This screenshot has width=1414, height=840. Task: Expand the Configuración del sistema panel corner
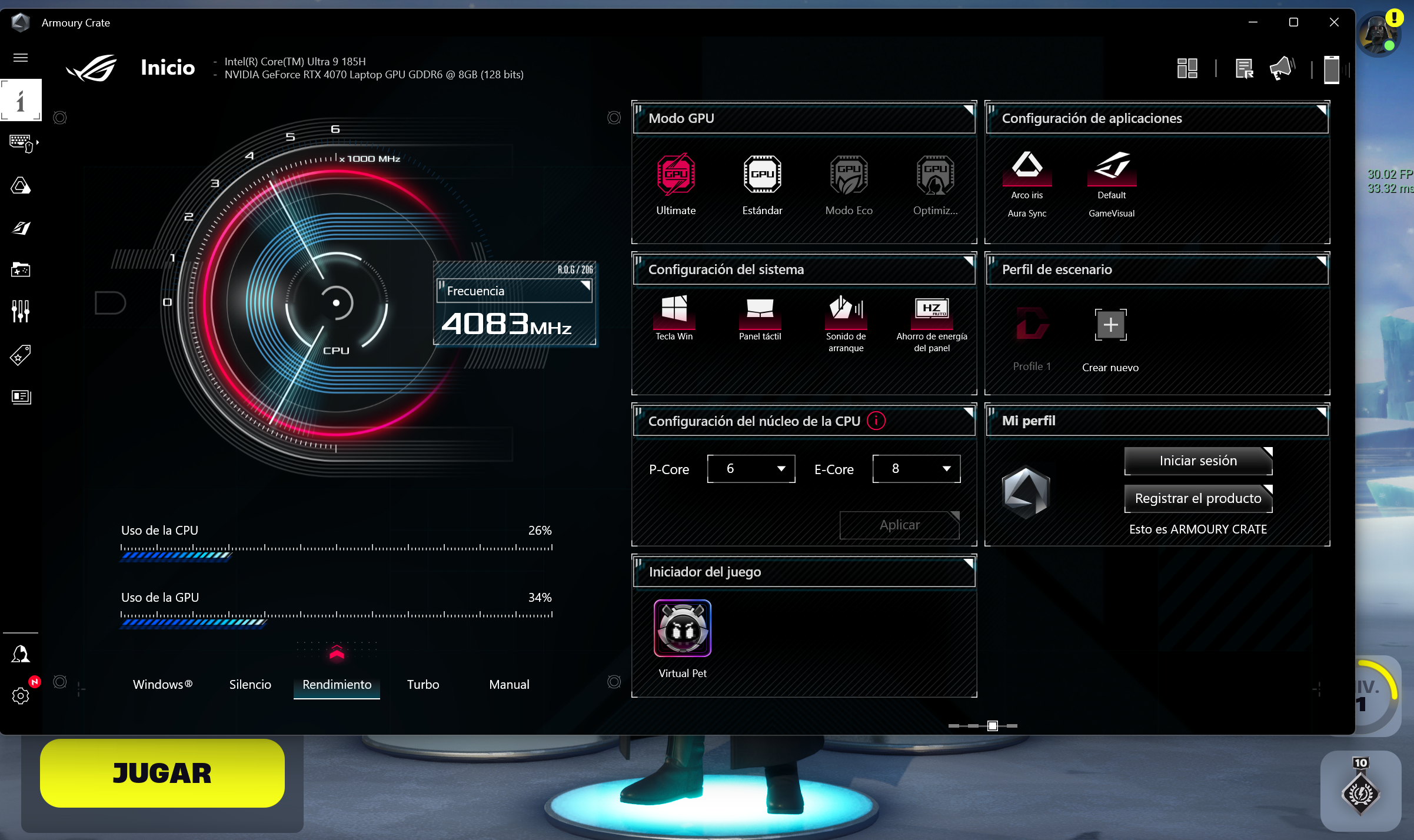click(968, 261)
